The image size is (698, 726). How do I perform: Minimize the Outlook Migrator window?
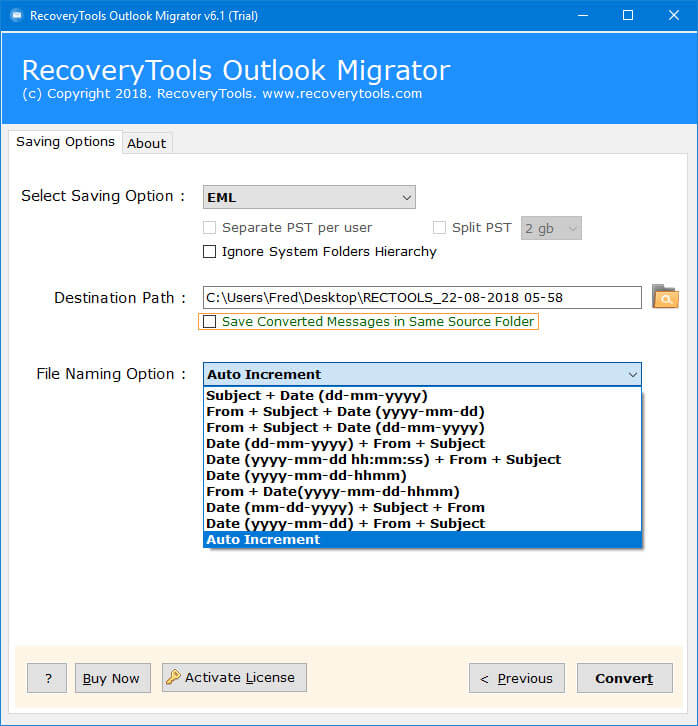[583, 15]
